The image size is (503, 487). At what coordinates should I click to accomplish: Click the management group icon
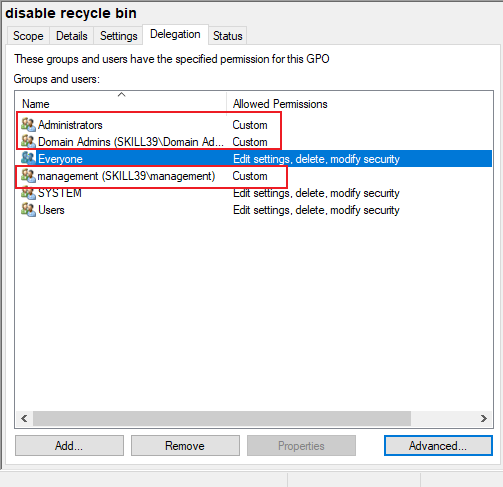pos(28,176)
